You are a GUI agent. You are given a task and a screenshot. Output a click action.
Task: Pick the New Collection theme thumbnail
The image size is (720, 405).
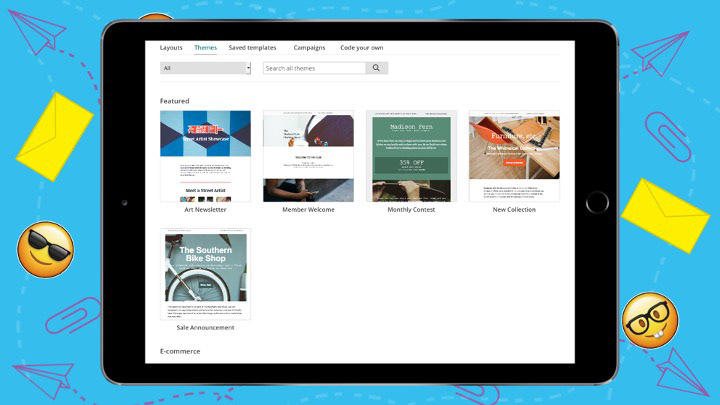(x=514, y=156)
